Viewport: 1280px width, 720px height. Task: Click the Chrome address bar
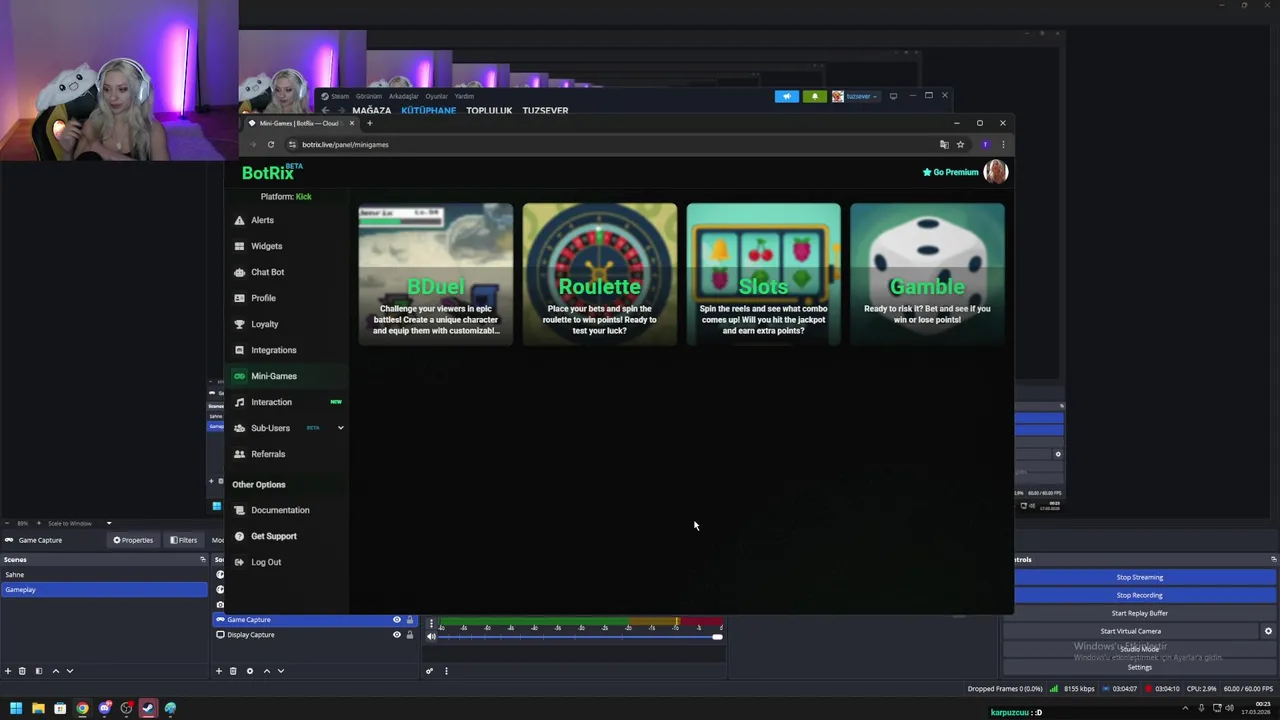point(610,144)
